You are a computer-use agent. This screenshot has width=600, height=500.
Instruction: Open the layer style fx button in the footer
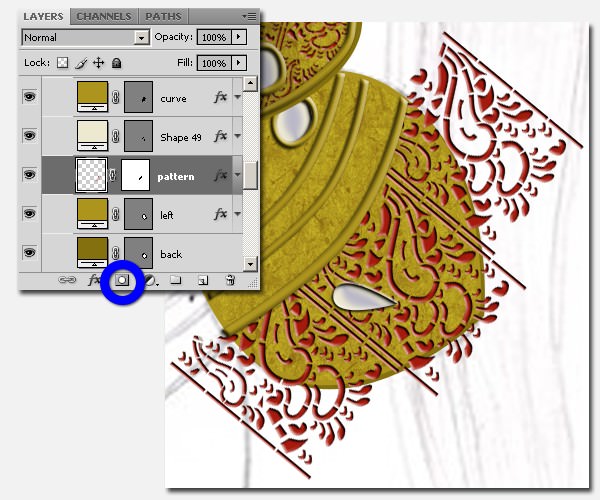[94, 280]
